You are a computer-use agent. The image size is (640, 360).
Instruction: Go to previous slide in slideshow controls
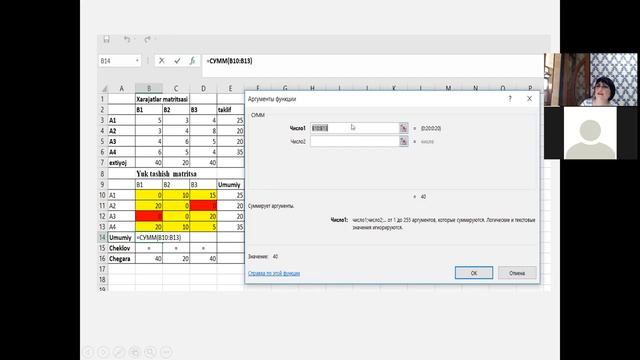[88, 352]
